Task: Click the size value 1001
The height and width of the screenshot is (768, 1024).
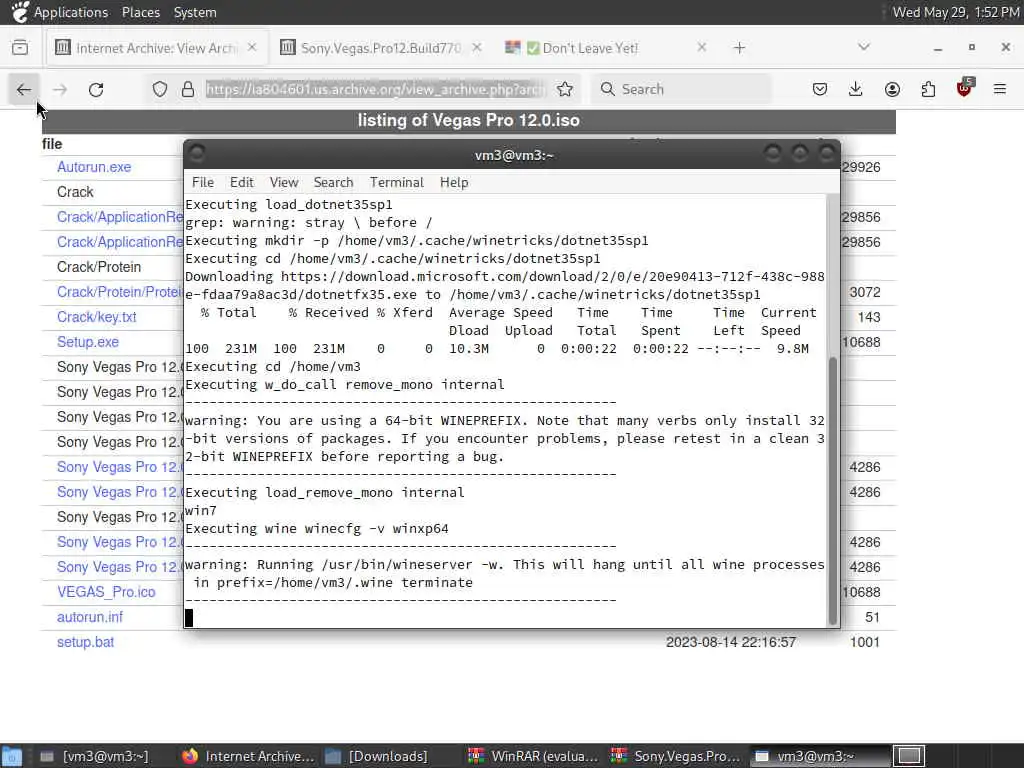Action: point(865,643)
